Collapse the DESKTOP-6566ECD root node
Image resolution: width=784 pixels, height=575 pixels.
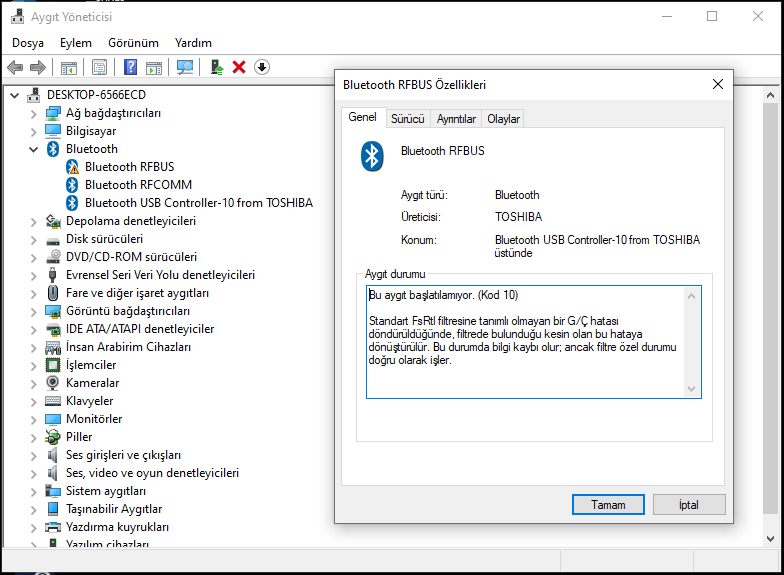14,95
